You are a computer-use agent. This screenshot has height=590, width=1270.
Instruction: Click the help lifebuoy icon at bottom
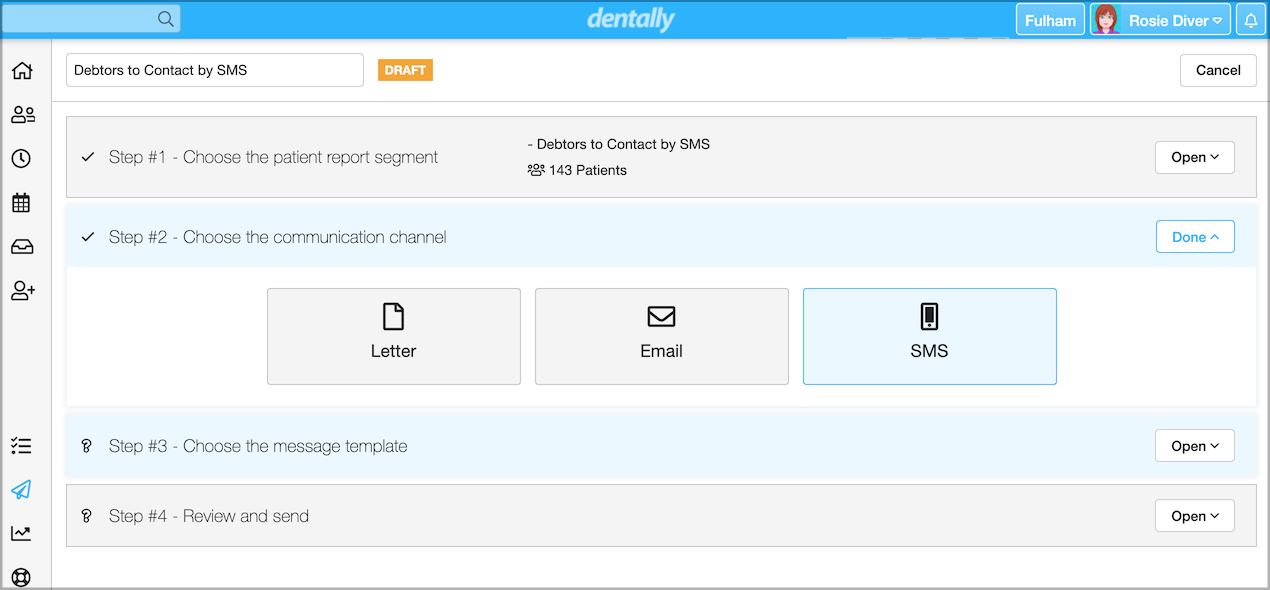[22, 577]
